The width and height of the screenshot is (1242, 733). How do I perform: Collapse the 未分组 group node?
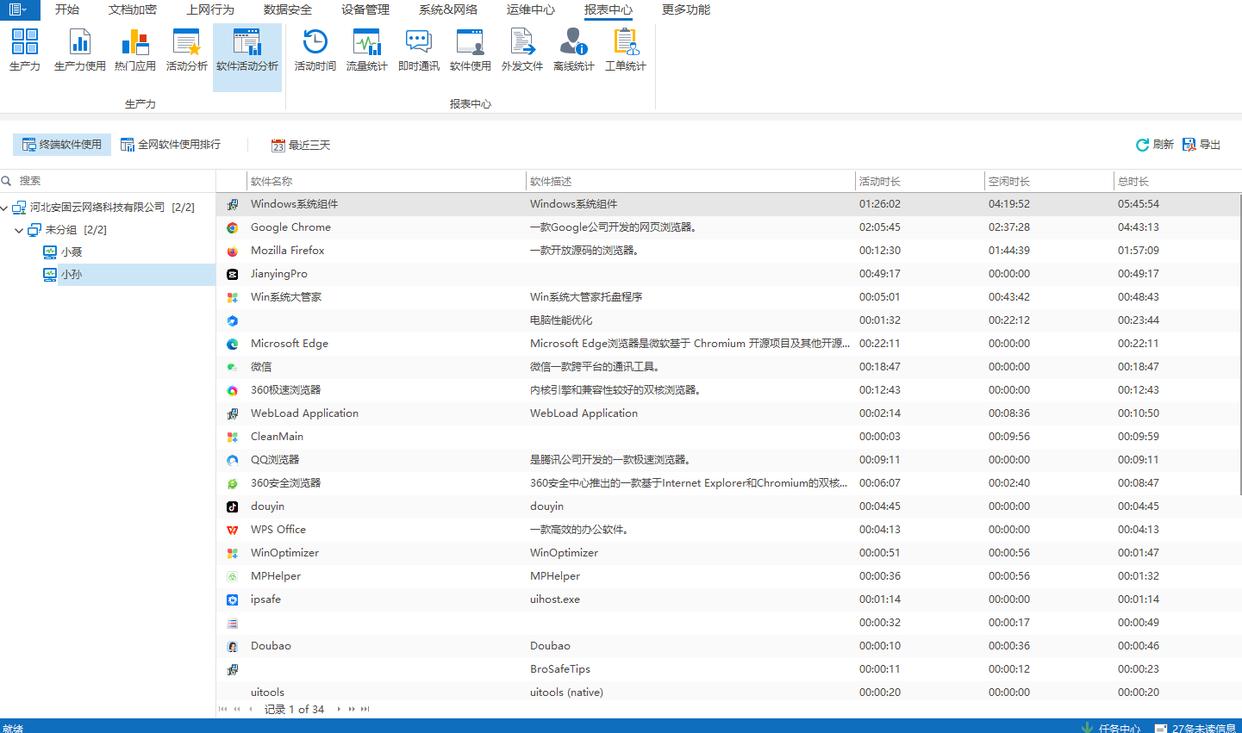click(x=19, y=231)
